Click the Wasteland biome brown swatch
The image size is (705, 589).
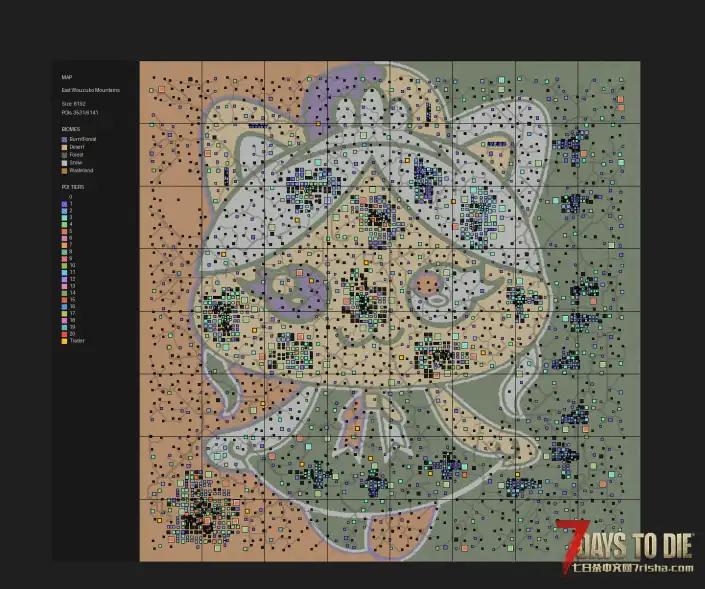[x=64, y=170]
